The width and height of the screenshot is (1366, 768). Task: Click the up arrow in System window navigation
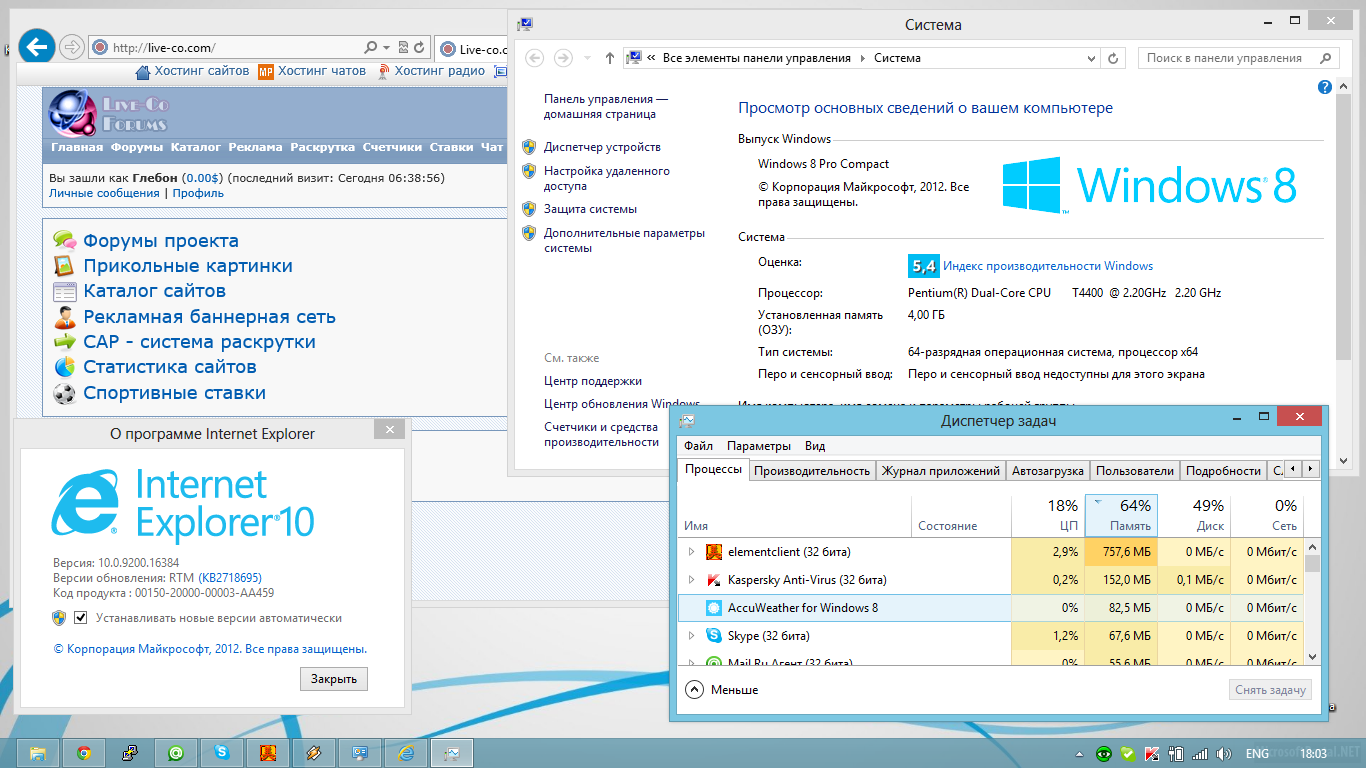610,58
